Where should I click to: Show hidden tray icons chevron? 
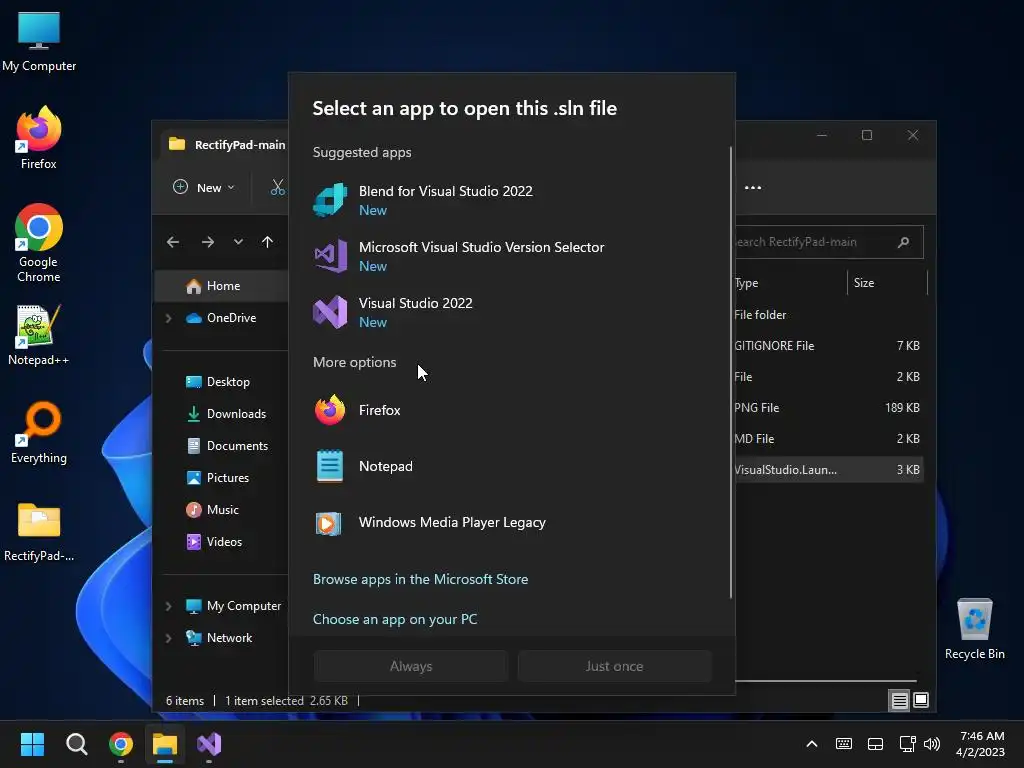812,744
